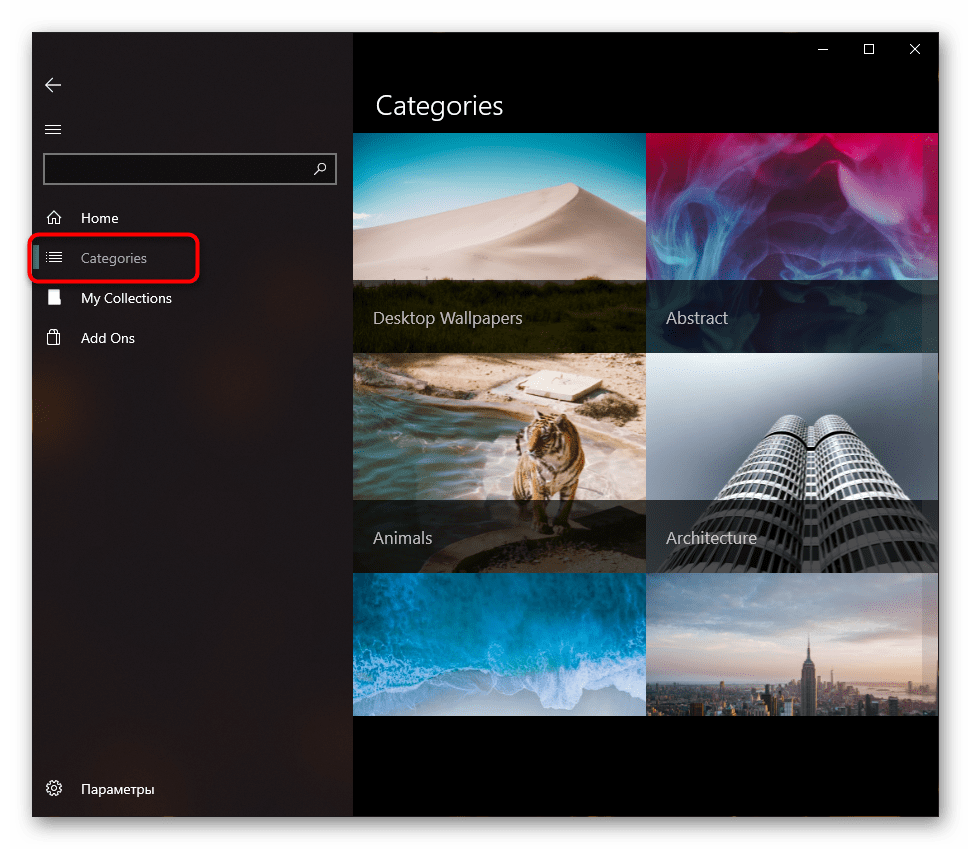The image size is (971, 849).
Task: Open the Add Ons section
Action: [108, 338]
